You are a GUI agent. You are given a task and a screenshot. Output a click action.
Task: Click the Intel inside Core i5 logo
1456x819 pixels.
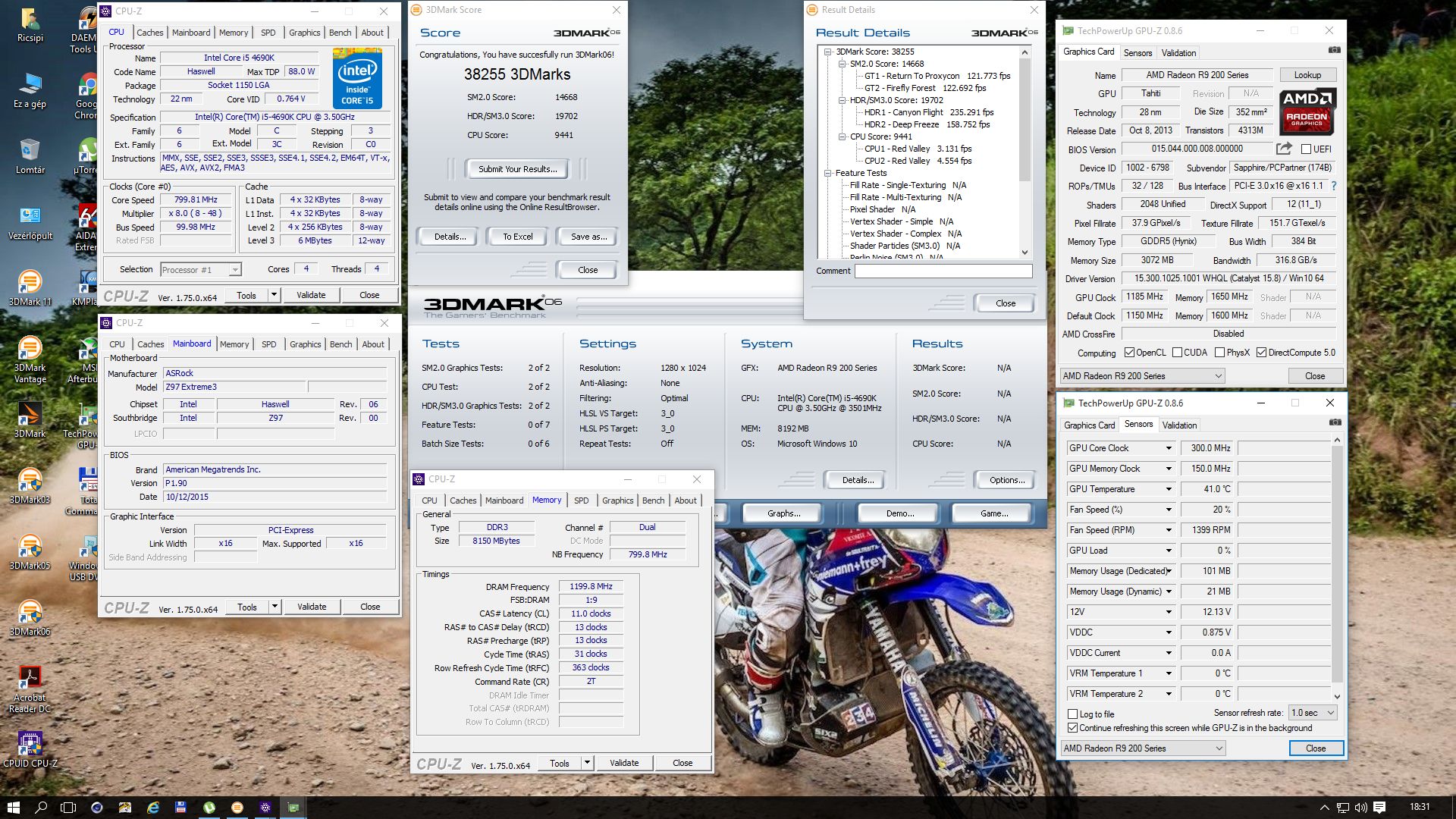coord(357,80)
